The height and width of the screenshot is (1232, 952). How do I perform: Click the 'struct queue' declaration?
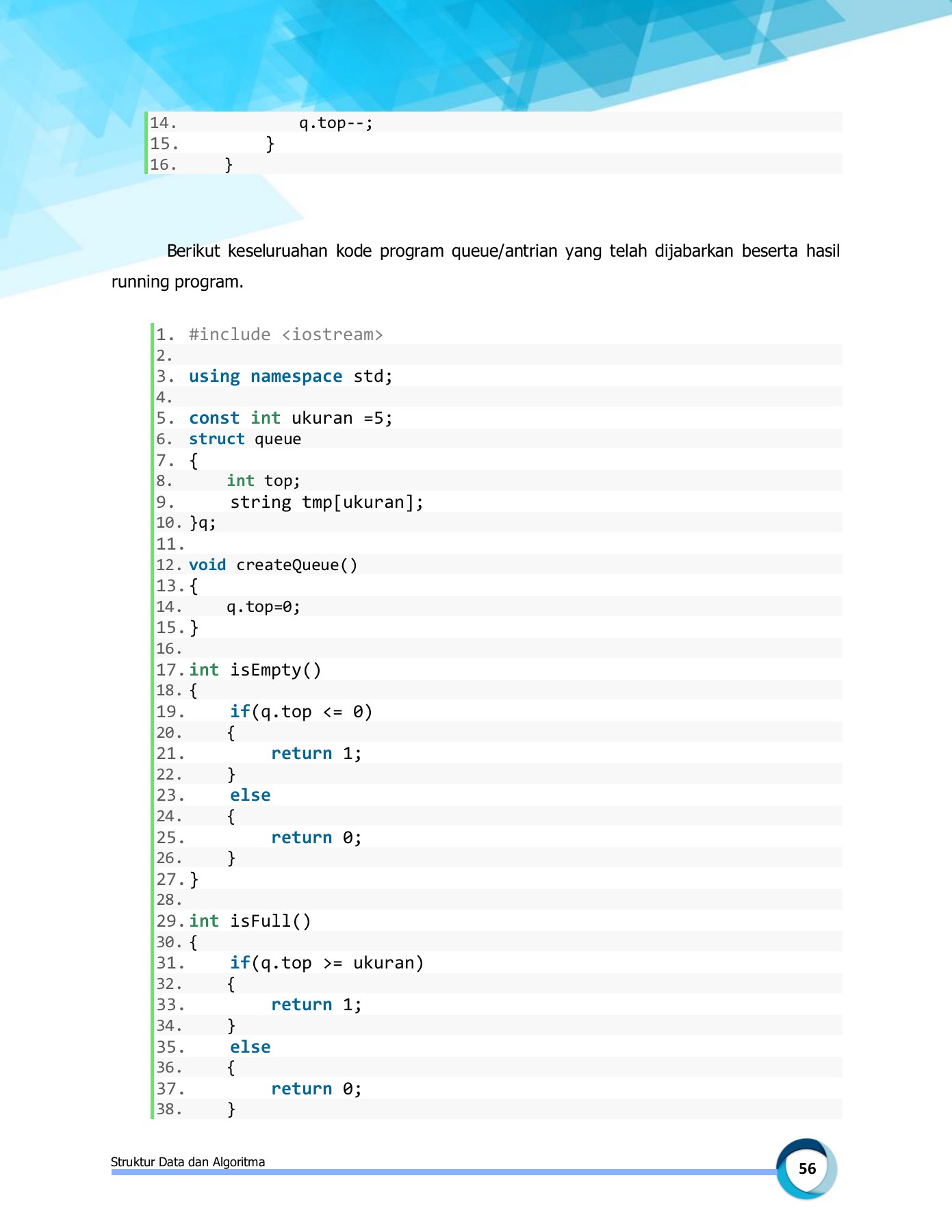click(244, 439)
